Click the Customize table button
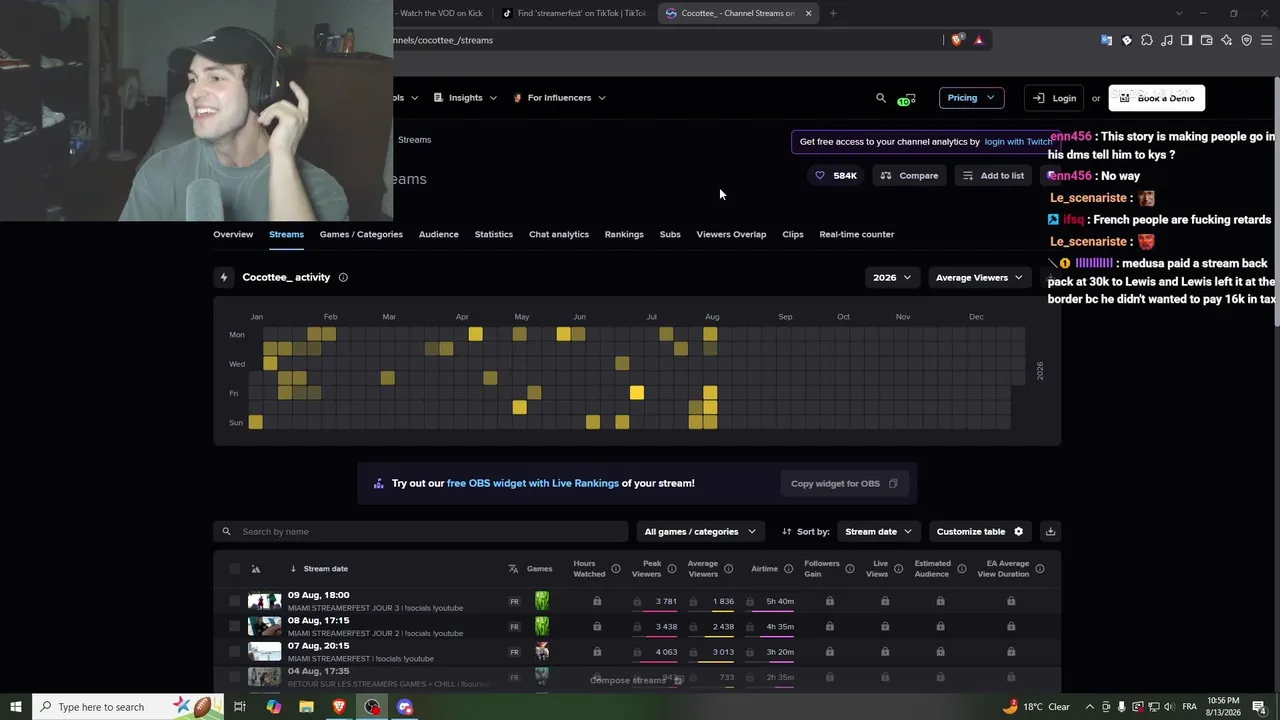 [x=979, y=531]
